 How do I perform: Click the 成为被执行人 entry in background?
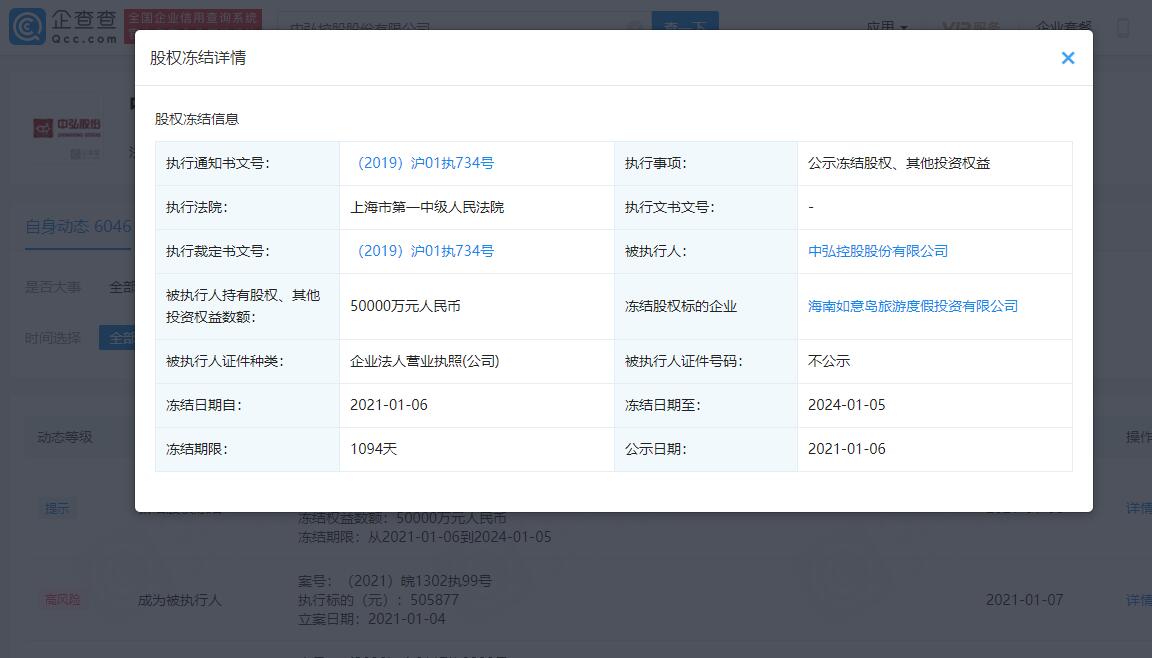[179, 600]
